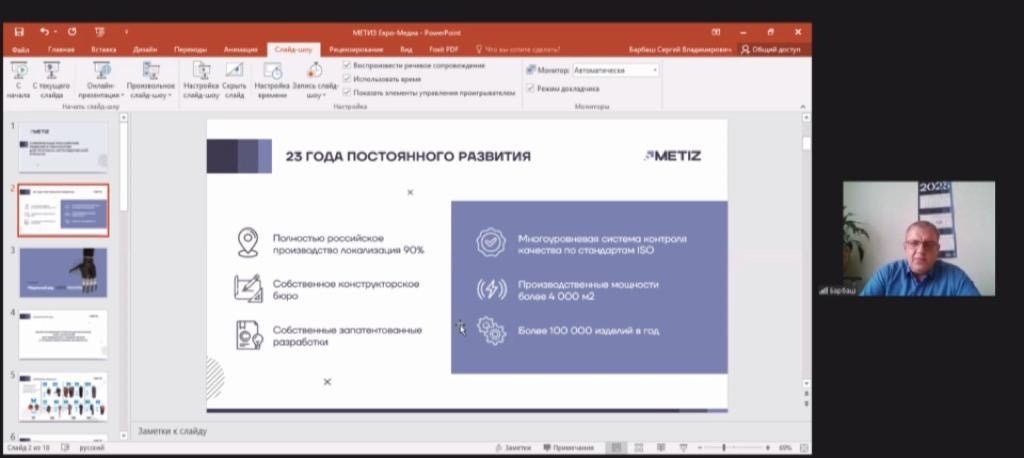Select slide 3 thumbnail in panel

tap(63, 272)
